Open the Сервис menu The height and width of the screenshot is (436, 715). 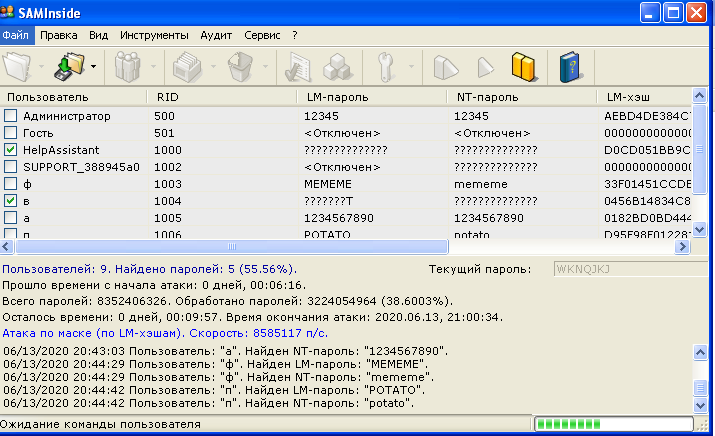click(262, 35)
